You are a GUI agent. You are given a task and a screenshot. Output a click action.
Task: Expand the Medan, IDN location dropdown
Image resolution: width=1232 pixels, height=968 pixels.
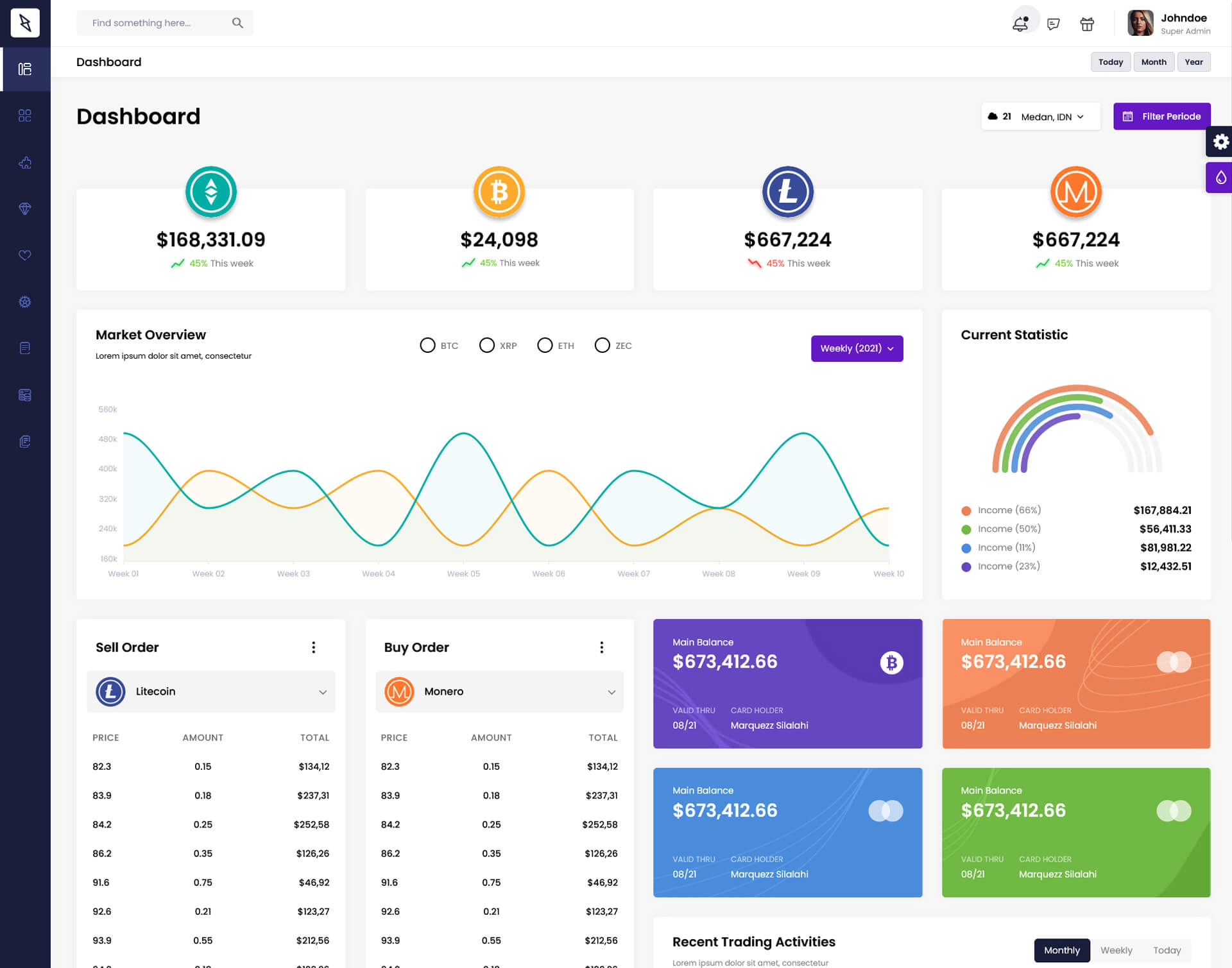pyautogui.click(x=1052, y=117)
